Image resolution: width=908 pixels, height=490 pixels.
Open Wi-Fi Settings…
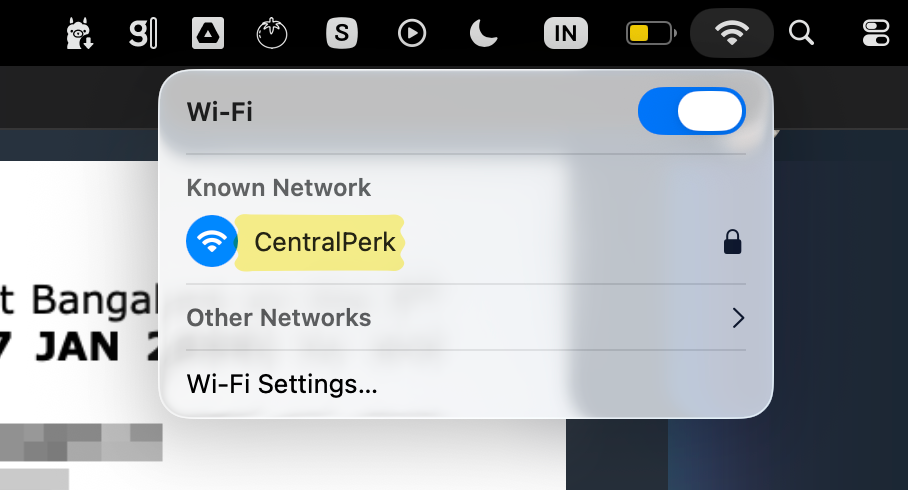282,384
